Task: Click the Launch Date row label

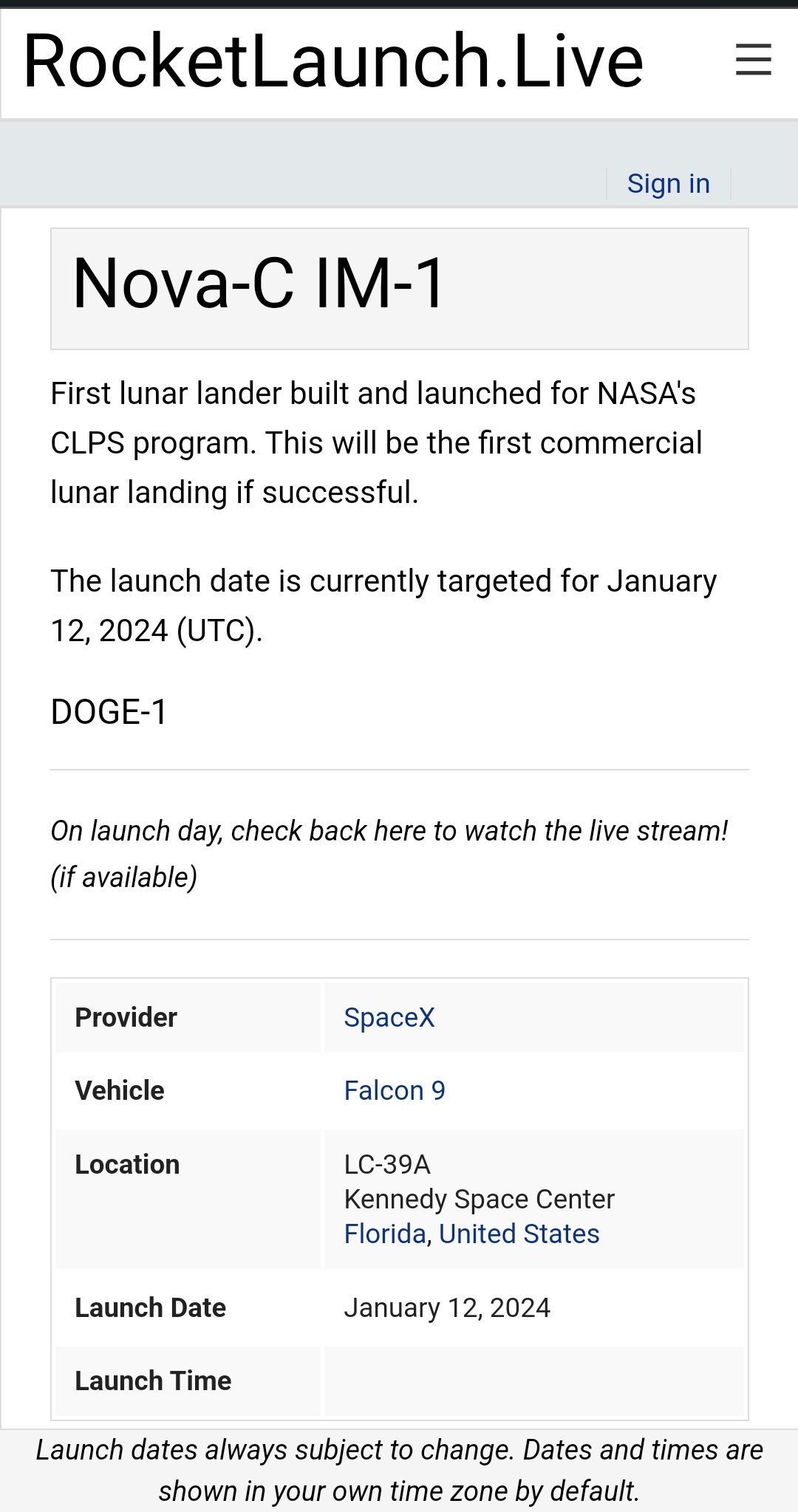Action: point(151,1307)
